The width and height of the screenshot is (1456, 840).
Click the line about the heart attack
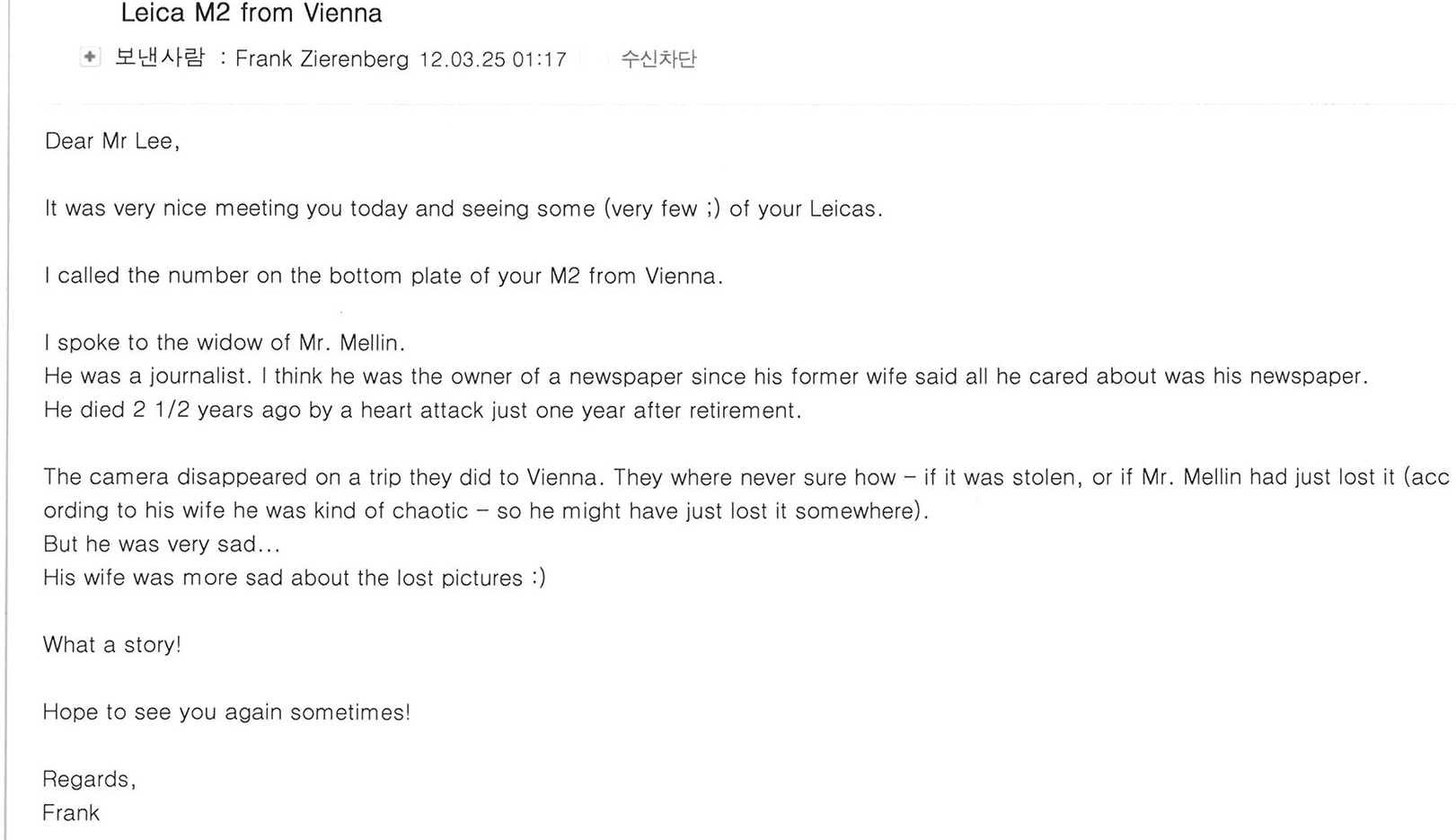422,411
